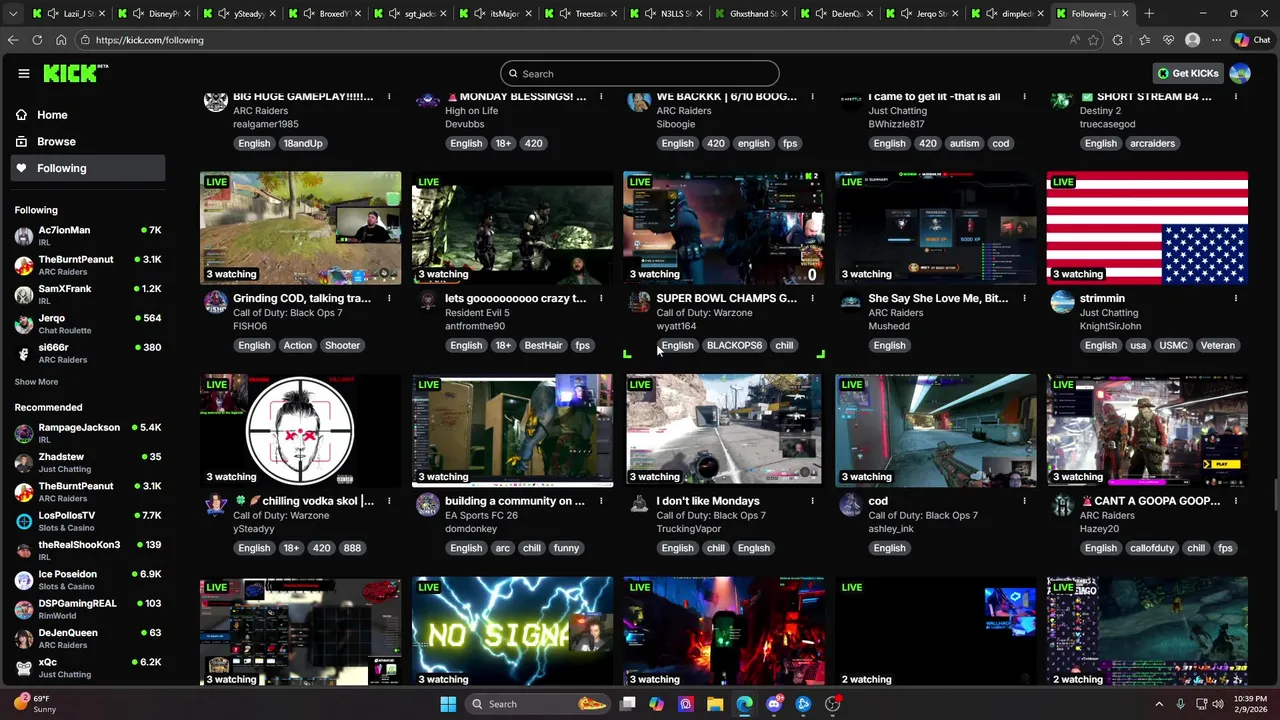1280x720 pixels.
Task: Click the taskbar Search box
Action: [539, 704]
